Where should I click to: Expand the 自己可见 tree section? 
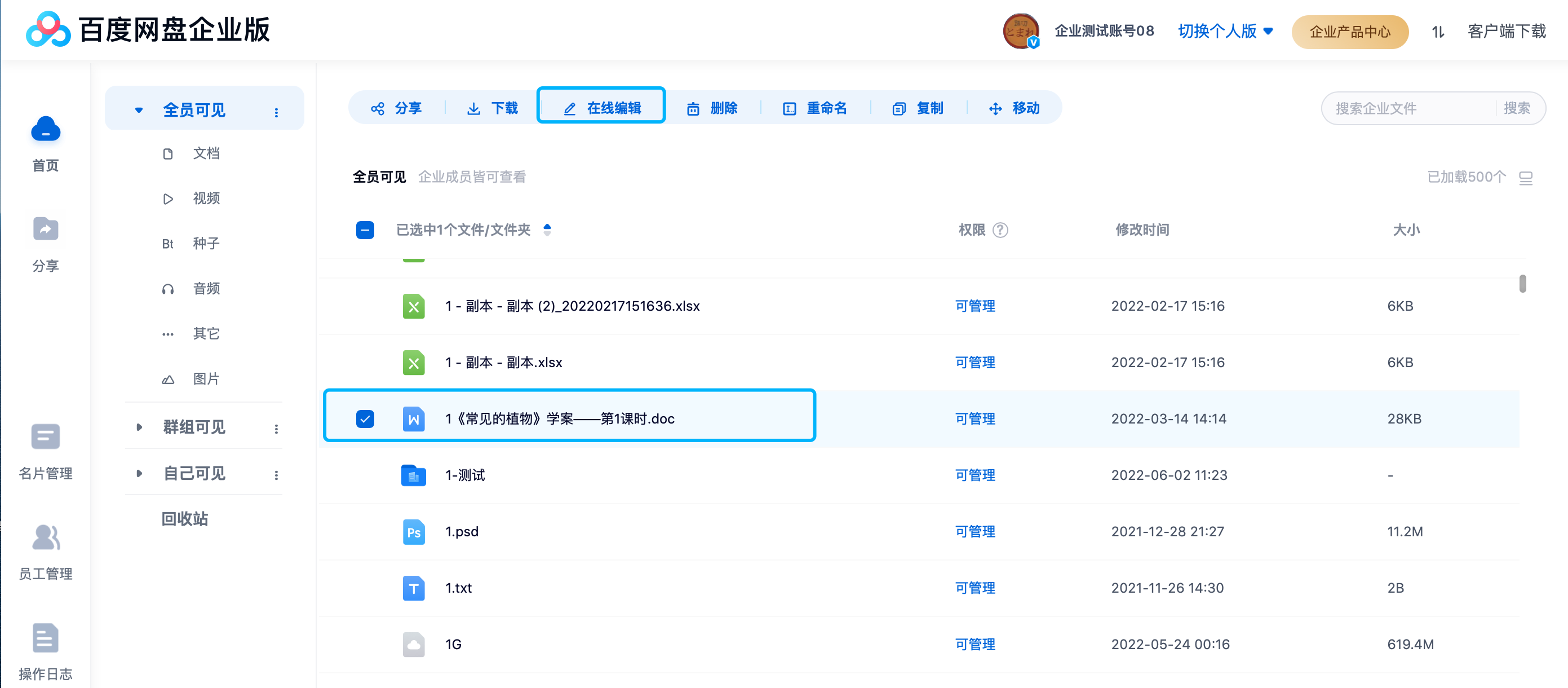[139, 473]
